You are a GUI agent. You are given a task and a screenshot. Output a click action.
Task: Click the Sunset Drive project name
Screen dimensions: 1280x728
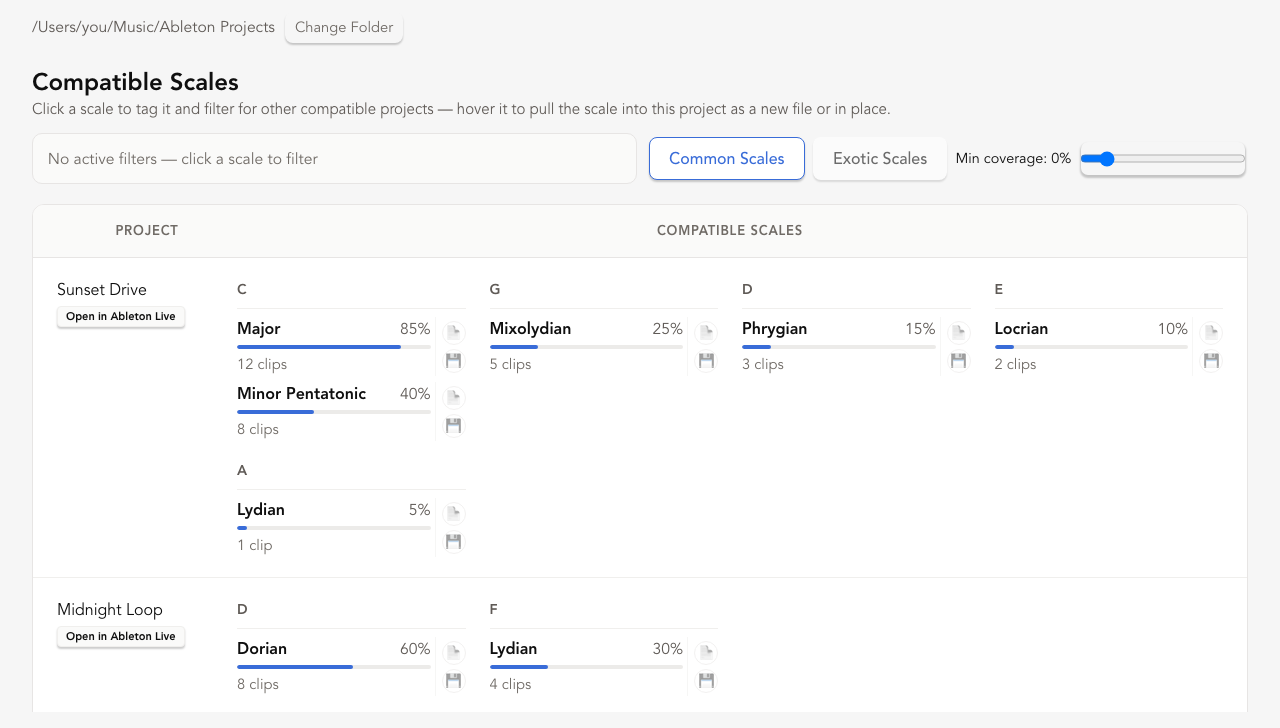tap(102, 289)
